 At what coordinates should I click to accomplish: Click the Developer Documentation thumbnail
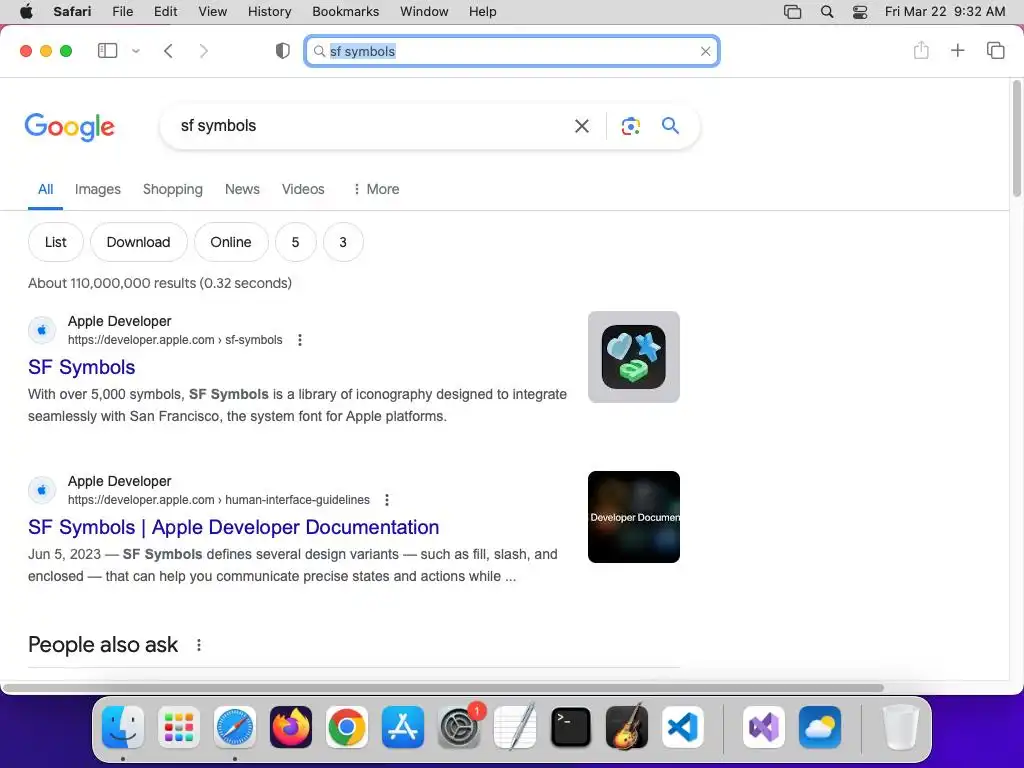pos(633,517)
